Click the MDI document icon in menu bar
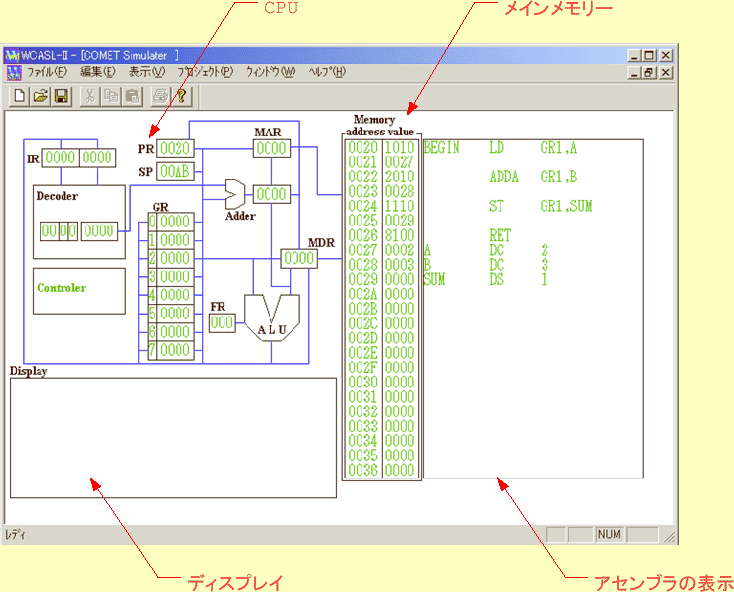 (14, 72)
